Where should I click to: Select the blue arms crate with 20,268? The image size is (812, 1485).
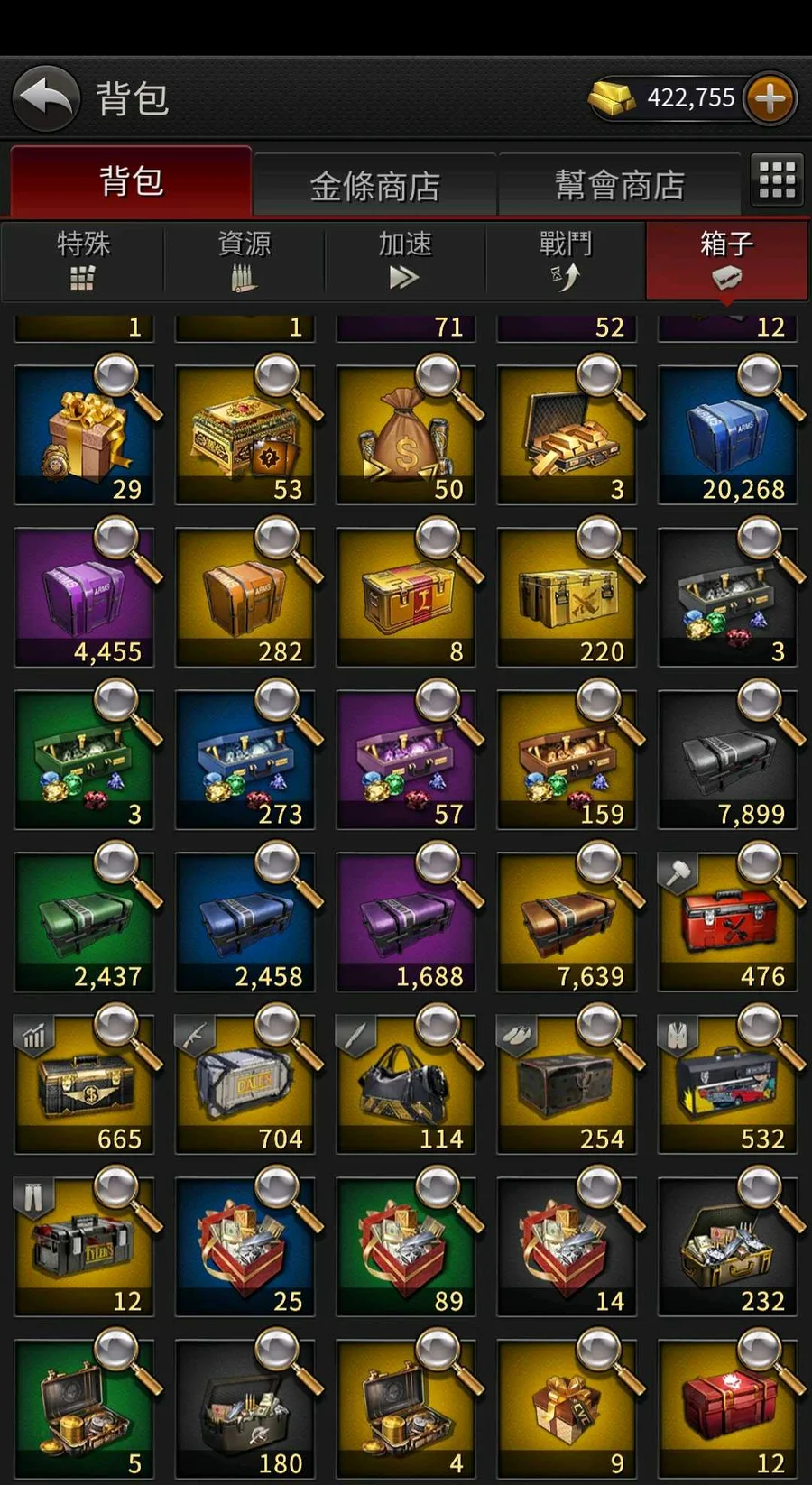(727, 434)
